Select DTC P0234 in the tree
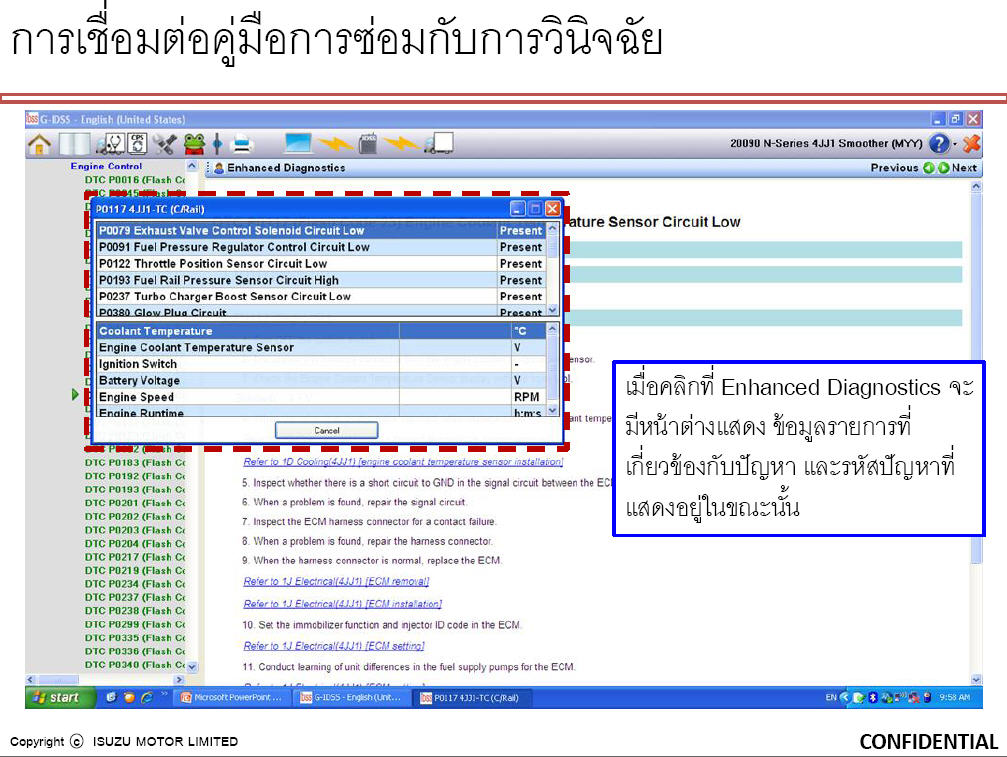Viewport: 1007px width, 757px height. click(x=135, y=584)
